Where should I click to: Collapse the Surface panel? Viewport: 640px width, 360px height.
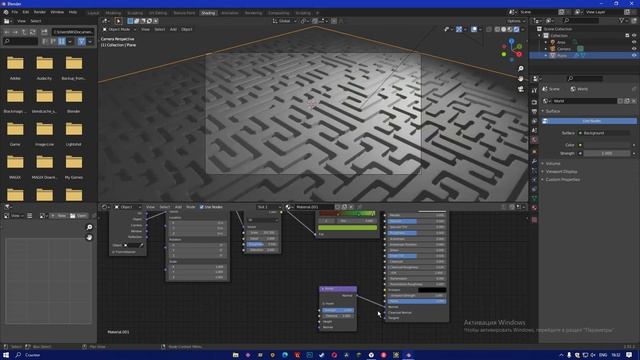[553, 111]
